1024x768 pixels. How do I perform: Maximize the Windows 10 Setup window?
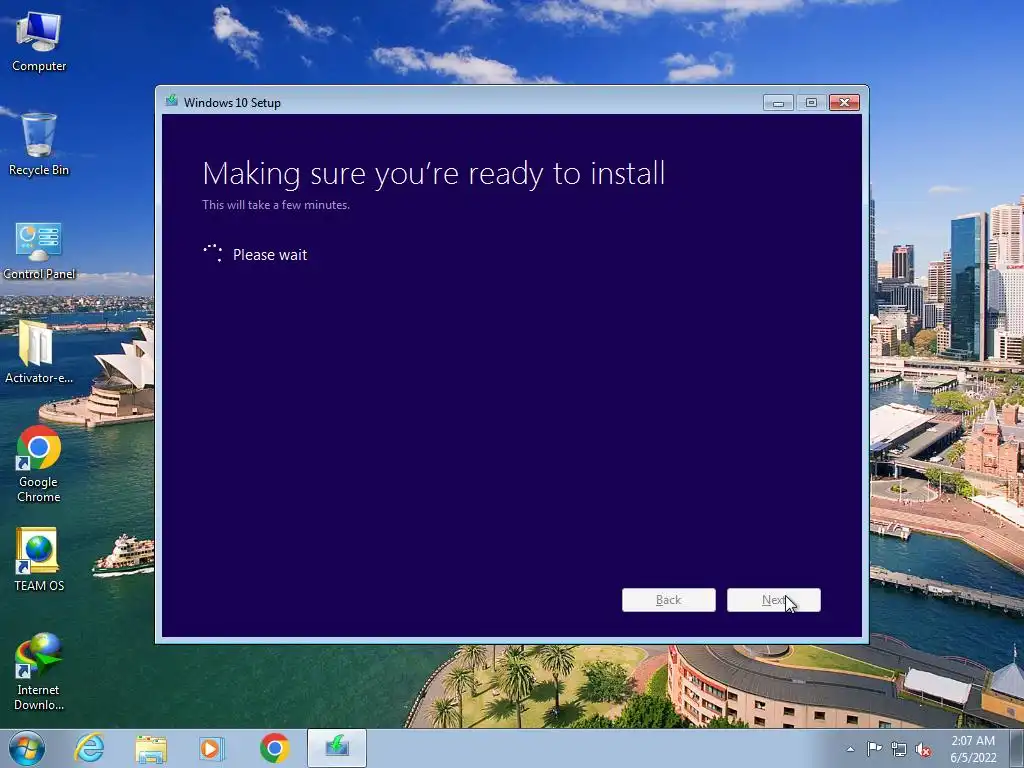tap(811, 103)
